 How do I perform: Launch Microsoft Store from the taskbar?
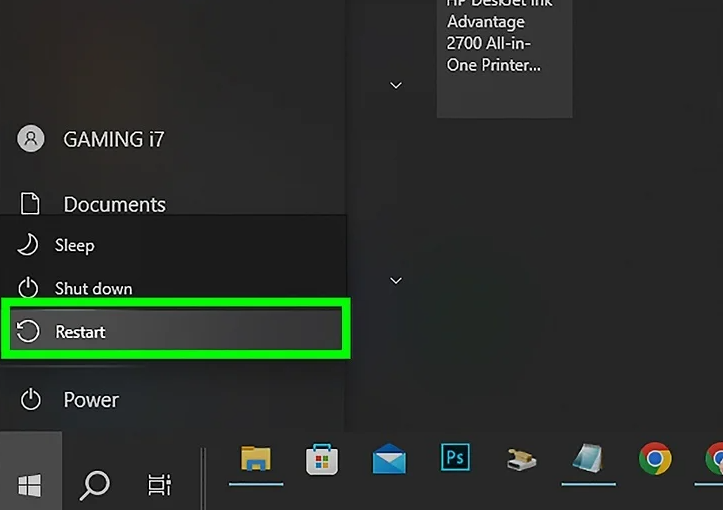point(322,459)
